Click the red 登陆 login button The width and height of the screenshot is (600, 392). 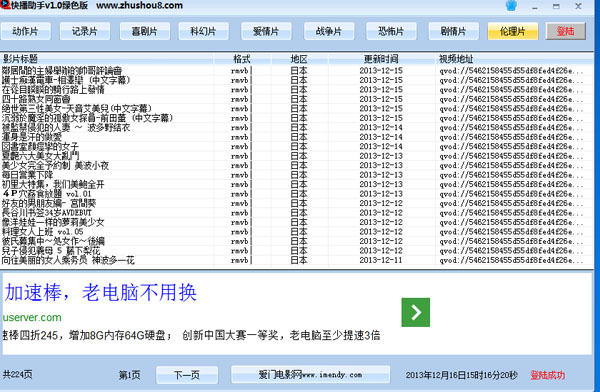(x=566, y=31)
